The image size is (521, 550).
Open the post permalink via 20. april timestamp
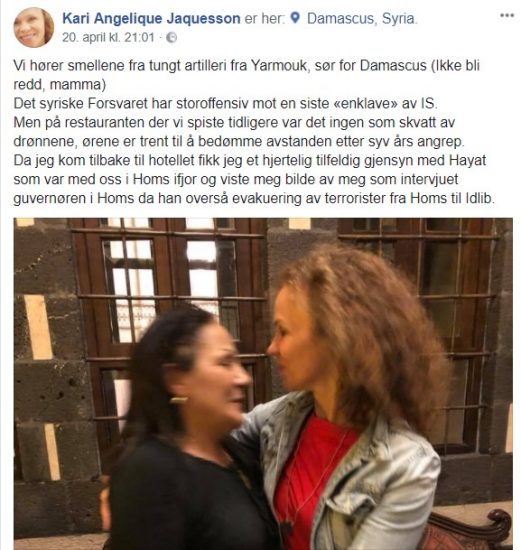point(108,37)
